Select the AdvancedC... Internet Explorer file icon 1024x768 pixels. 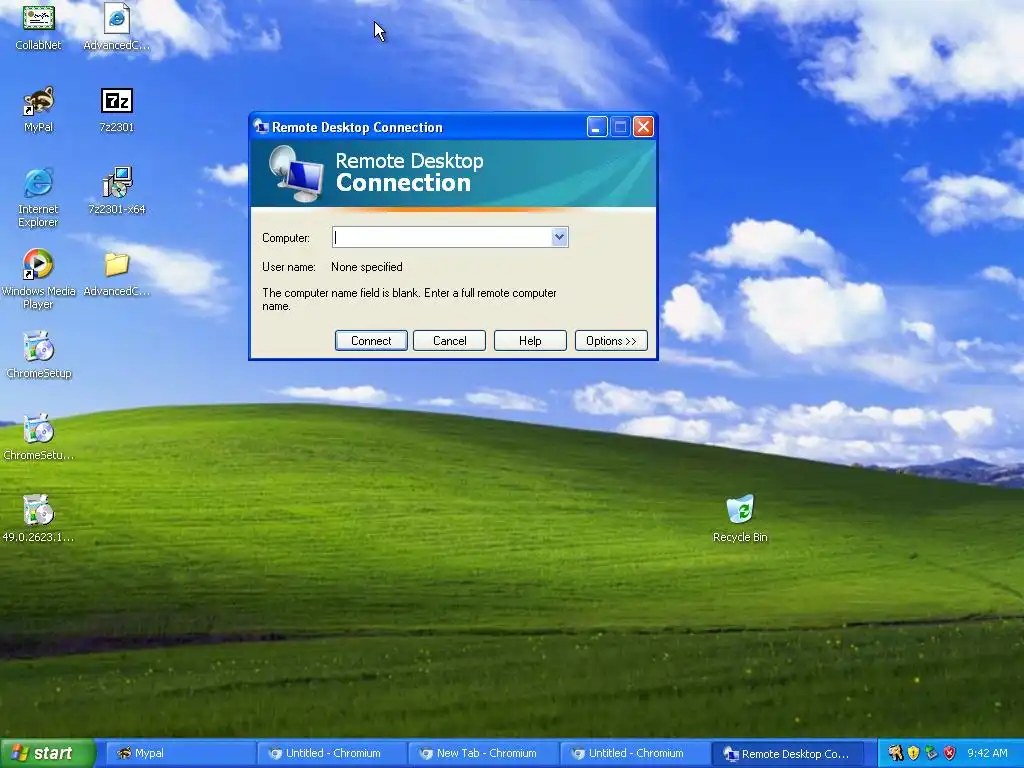(116, 27)
